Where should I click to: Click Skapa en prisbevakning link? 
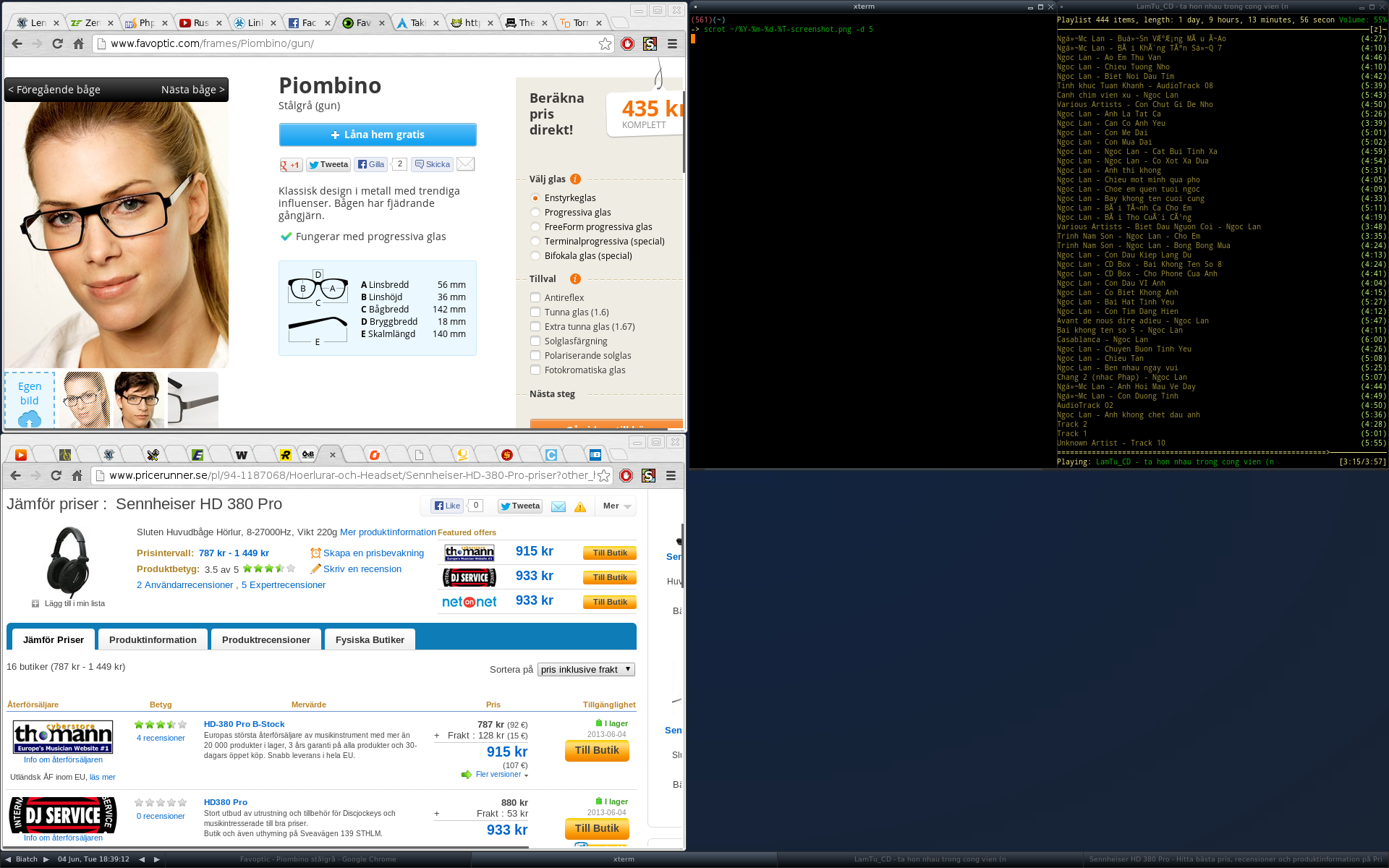click(x=373, y=553)
